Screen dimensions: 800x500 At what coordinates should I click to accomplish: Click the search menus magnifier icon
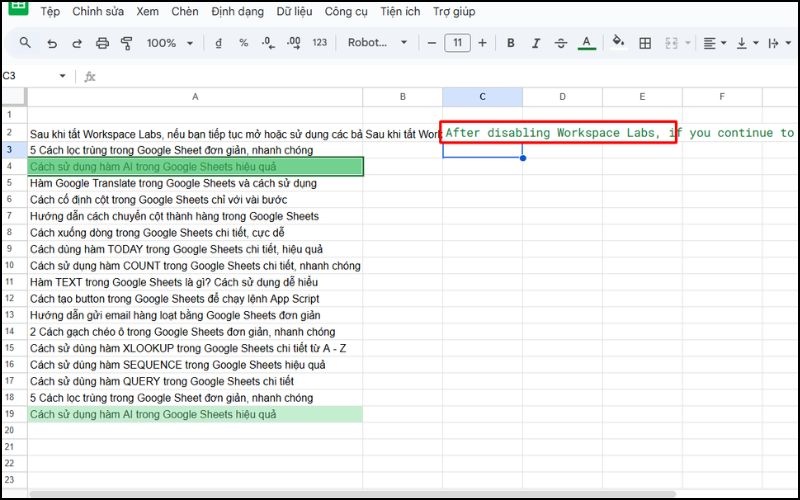point(25,43)
